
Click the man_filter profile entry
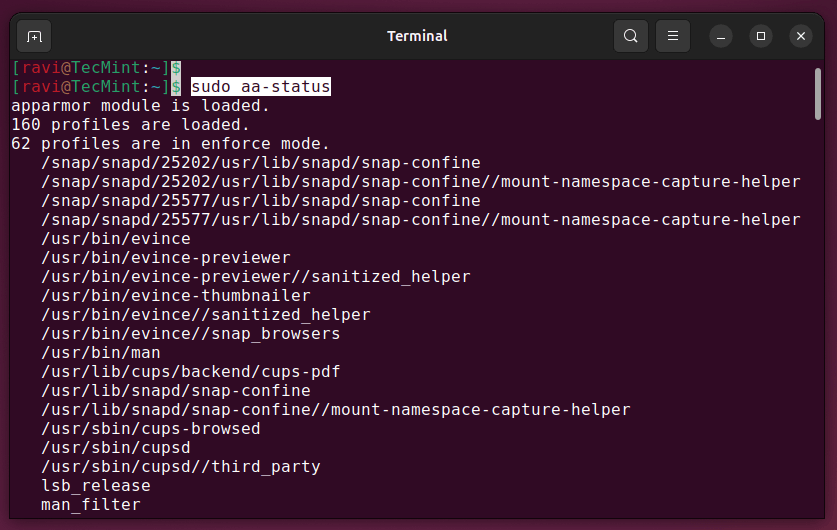90,505
